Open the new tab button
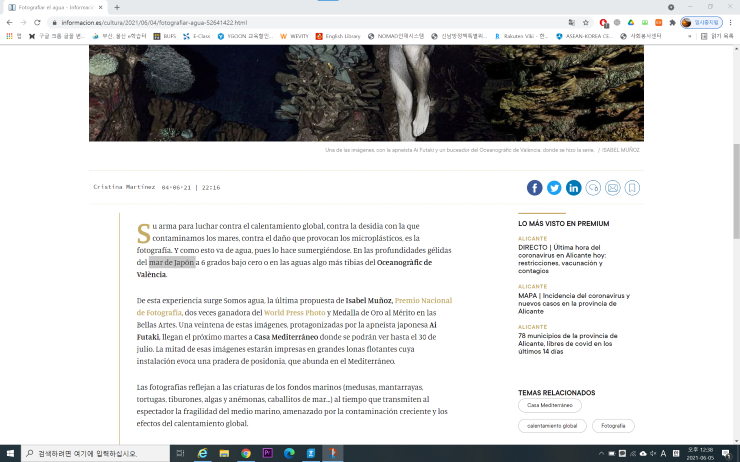Image resolution: width=740 pixels, height=462 pixels. click(117, 7)
